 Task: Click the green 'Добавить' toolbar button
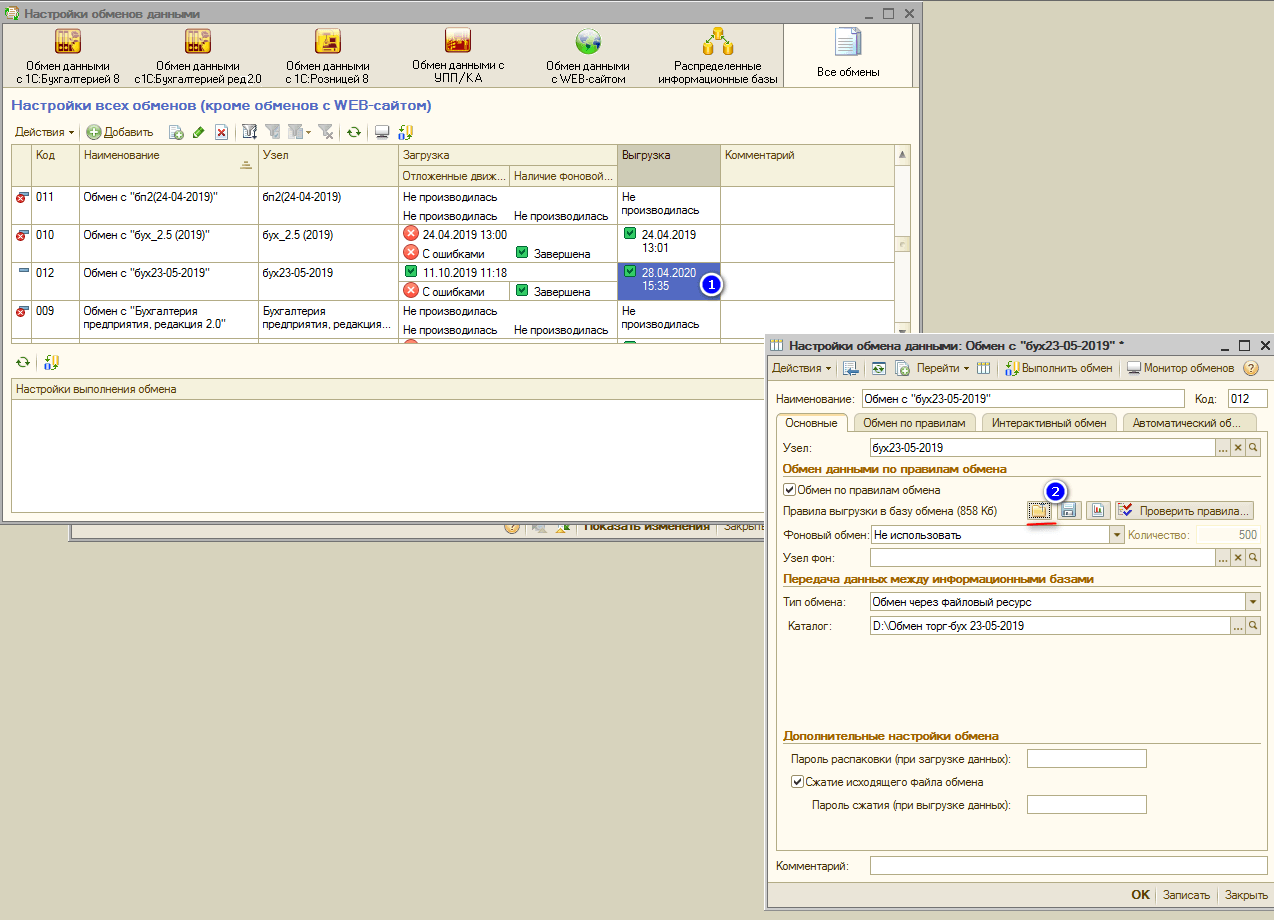(120, 132)
